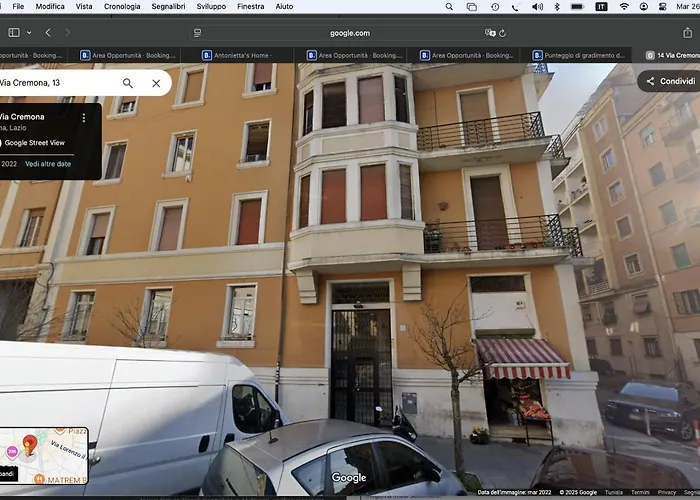Reload the current page
700x500 pixels.
tap(502, 33)
